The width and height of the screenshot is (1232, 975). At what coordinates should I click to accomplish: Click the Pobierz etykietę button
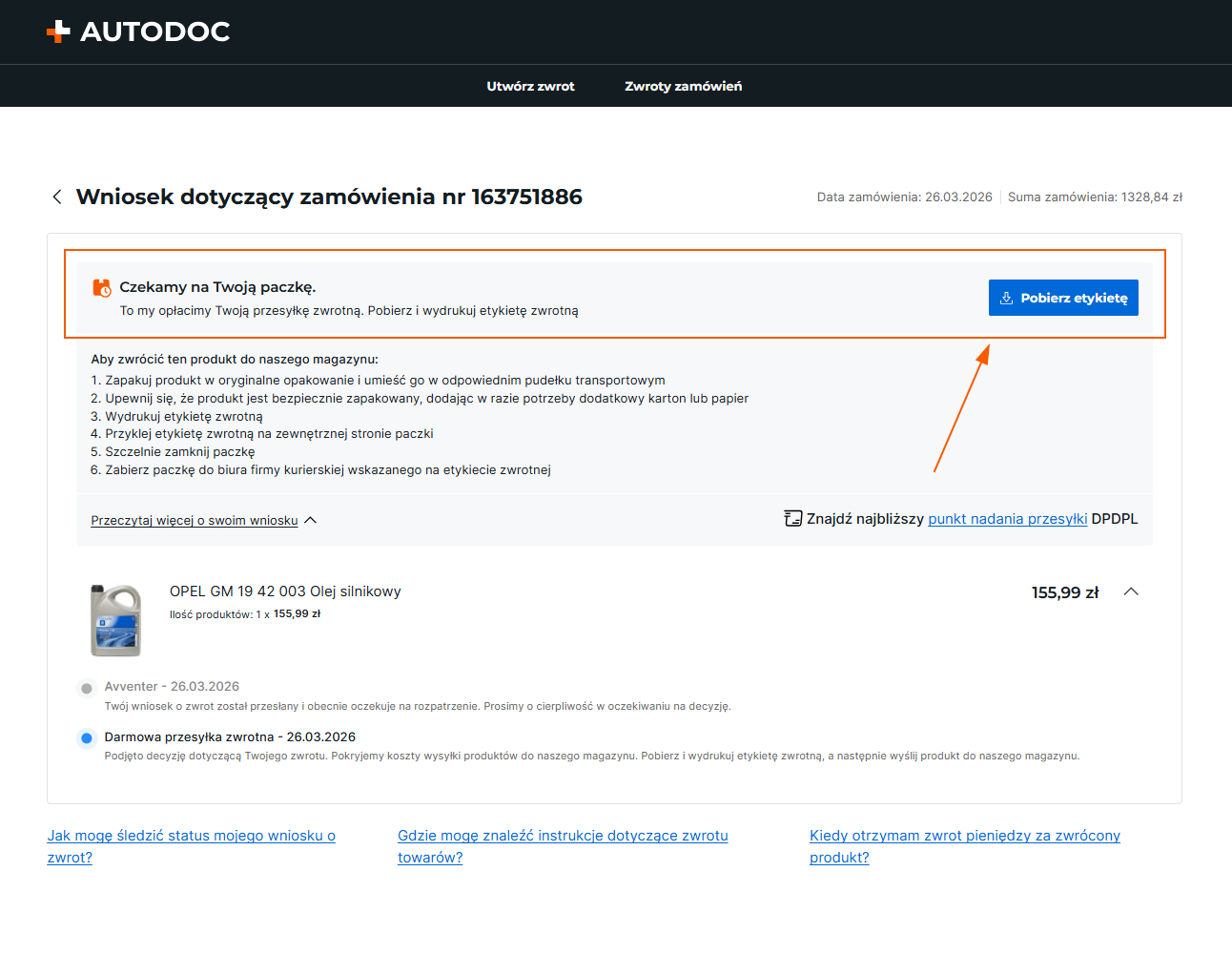pyautogui.click(x=1063, y=298)
